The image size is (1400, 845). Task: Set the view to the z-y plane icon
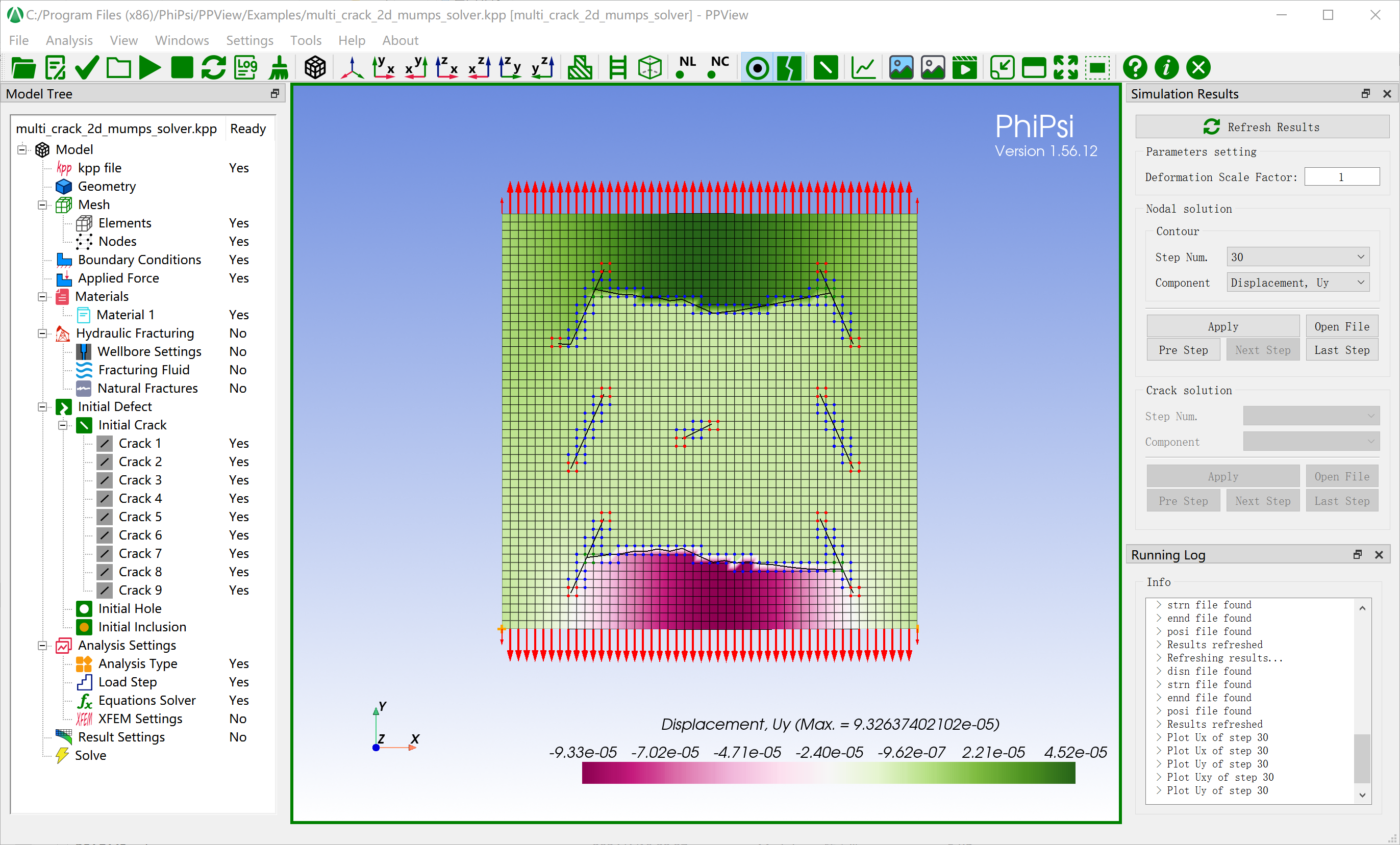[x=510, y=68]
